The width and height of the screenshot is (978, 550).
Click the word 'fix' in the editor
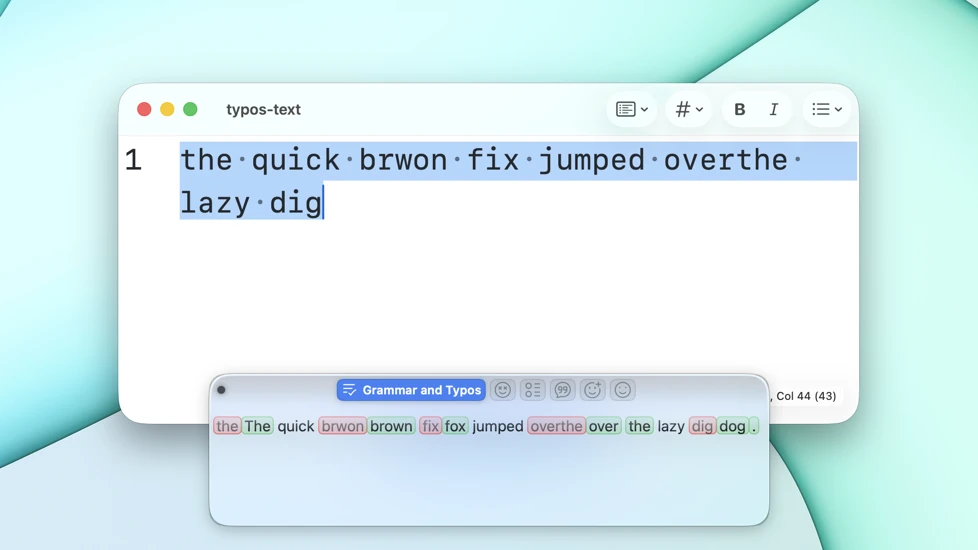point(493,160)
